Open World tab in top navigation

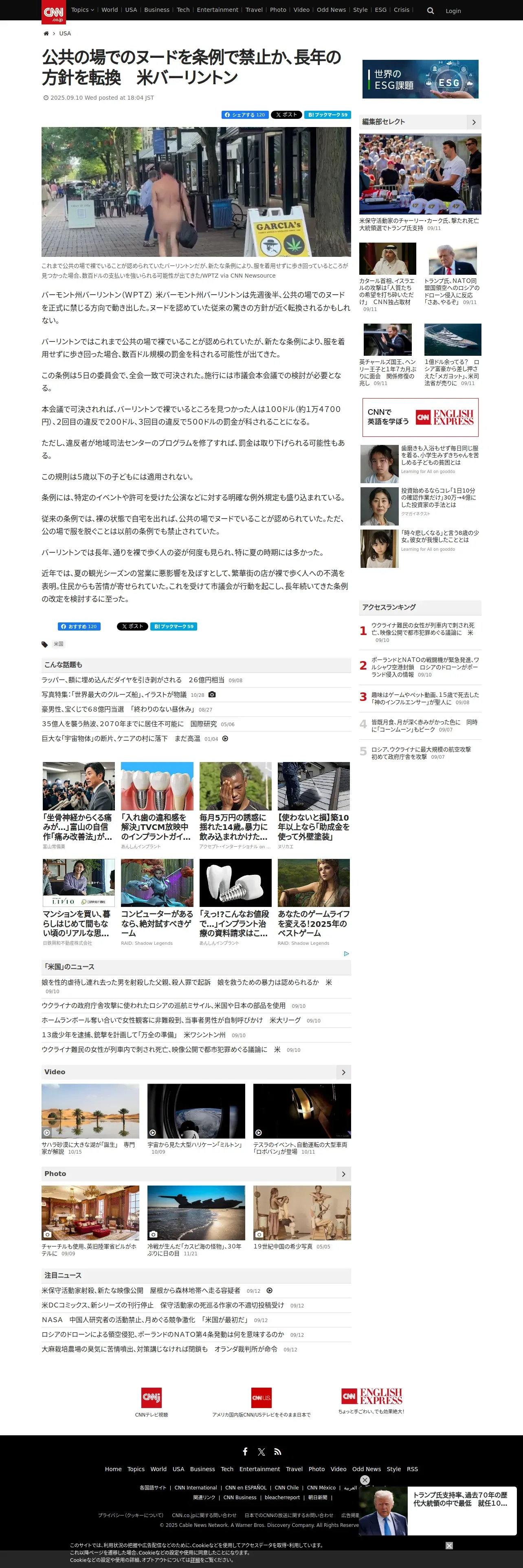[x=110, y=10]
